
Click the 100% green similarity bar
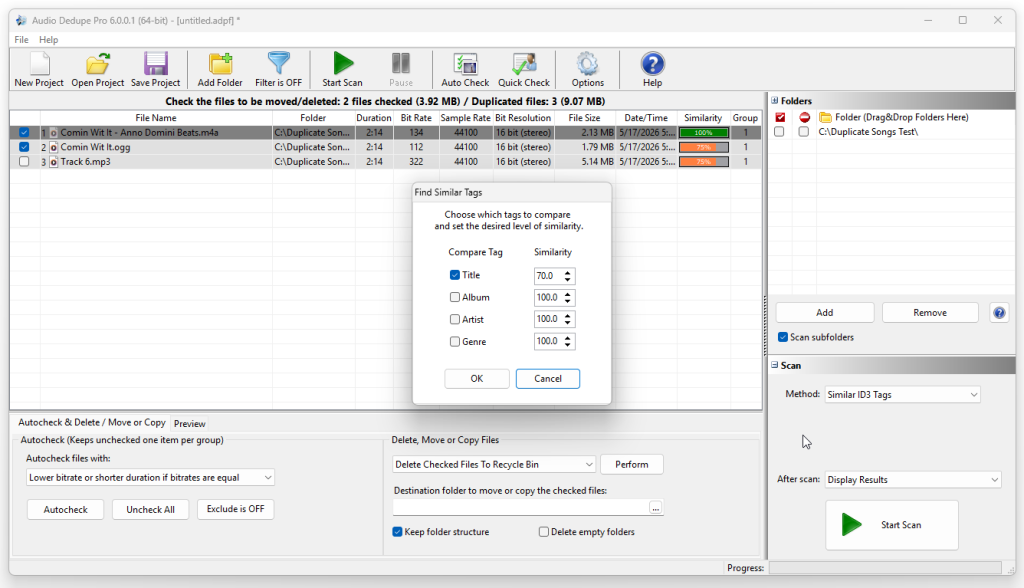[x=703, y=133]
